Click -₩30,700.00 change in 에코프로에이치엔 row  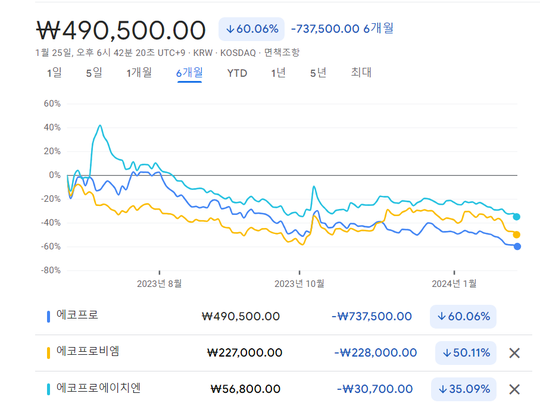pyautogui.click(x=375, y=389)
